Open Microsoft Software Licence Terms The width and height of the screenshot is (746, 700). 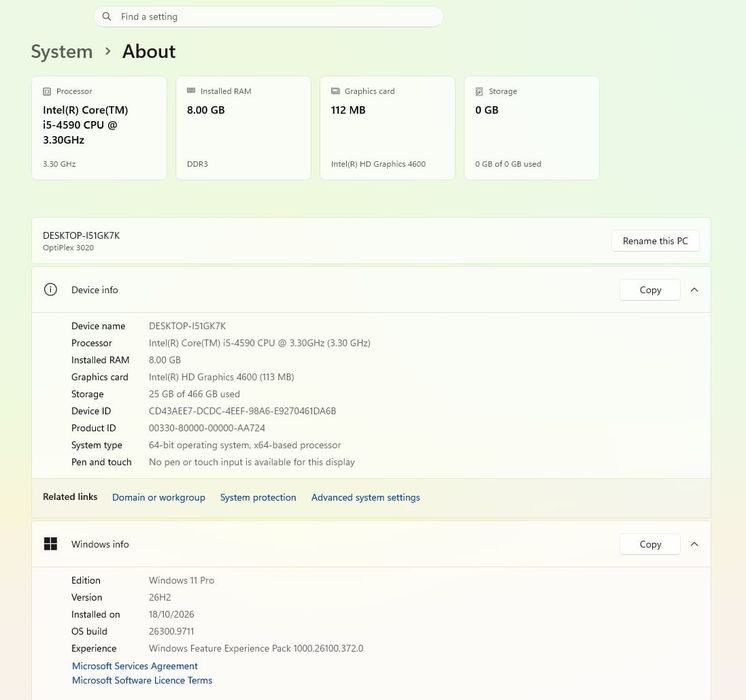pos(142,680)
